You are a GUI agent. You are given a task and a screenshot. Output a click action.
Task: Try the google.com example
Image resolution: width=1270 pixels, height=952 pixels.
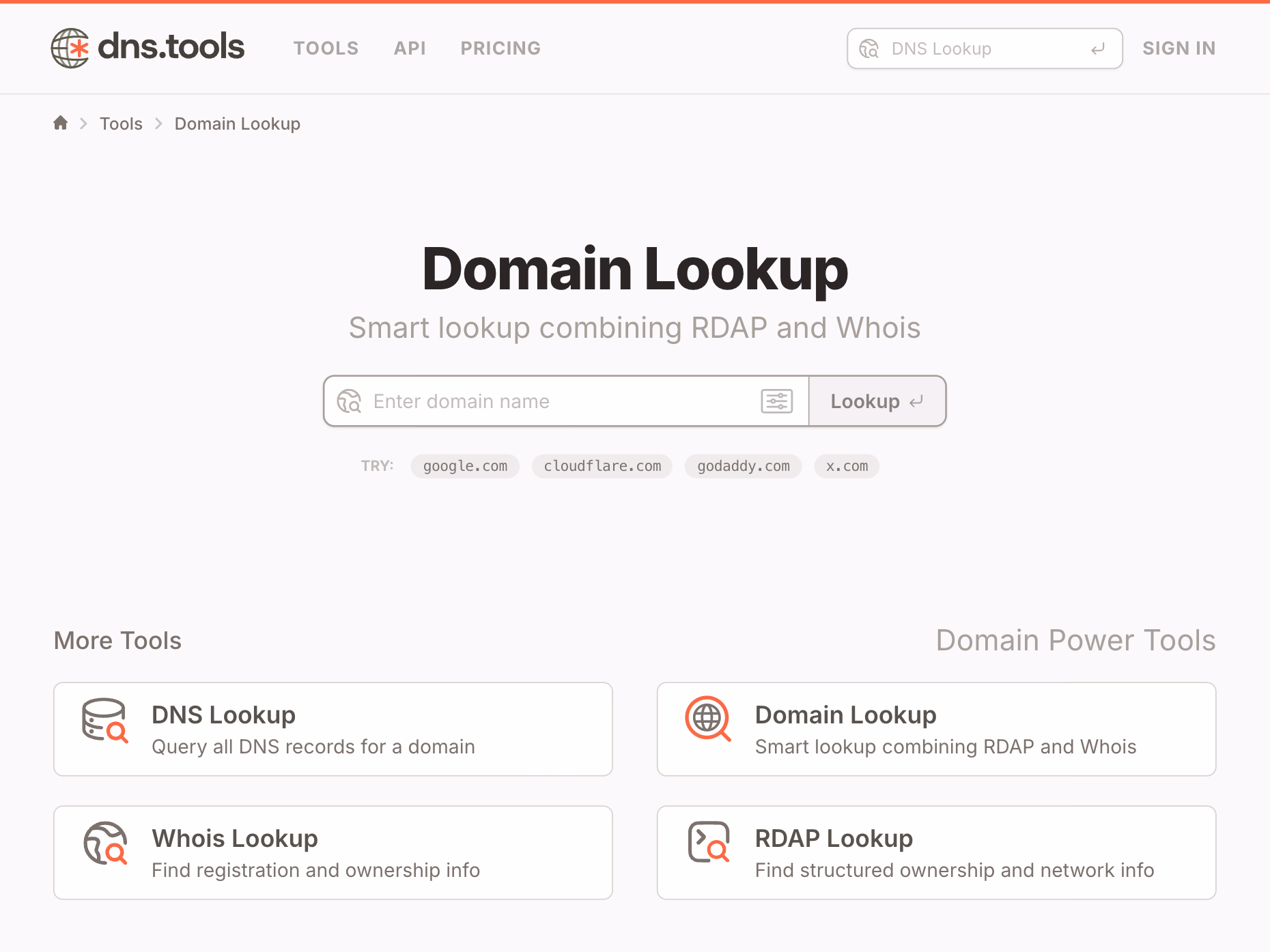click(465, 466)
